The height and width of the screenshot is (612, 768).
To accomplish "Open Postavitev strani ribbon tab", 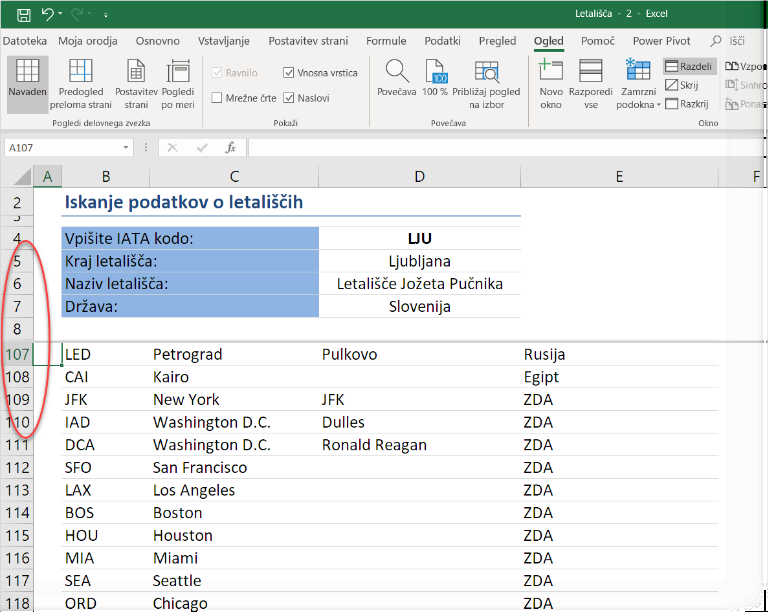I will pos(308,41).
